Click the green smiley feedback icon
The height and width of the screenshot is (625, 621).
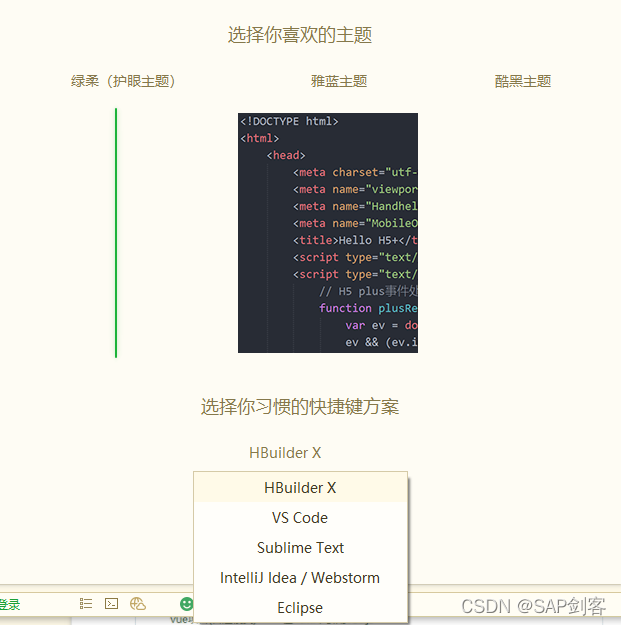point(186,604)
